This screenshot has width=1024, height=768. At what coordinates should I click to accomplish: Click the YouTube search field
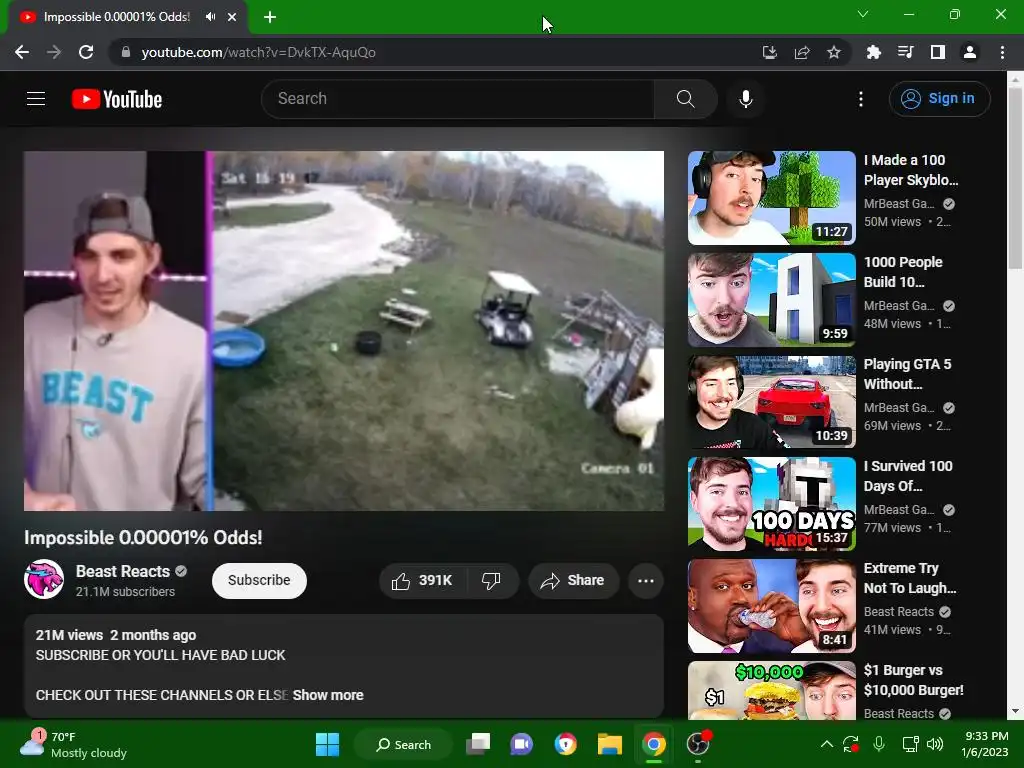coord(457,99)
